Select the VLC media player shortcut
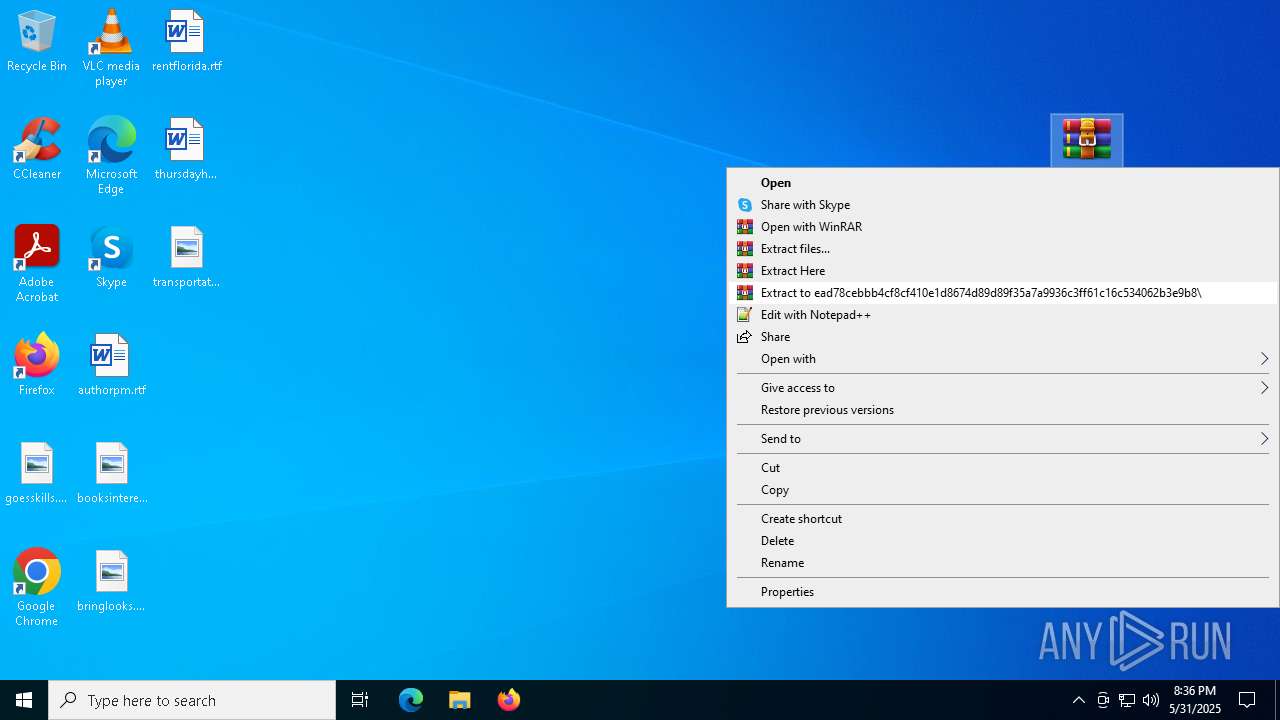 111,48
